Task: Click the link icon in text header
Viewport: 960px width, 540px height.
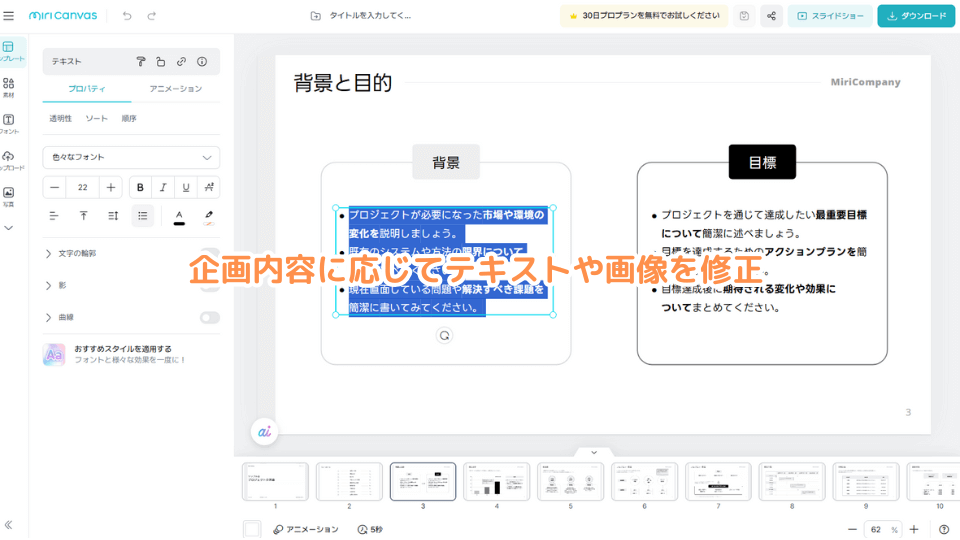Action: pyautogui.click(x=181, y=61)
